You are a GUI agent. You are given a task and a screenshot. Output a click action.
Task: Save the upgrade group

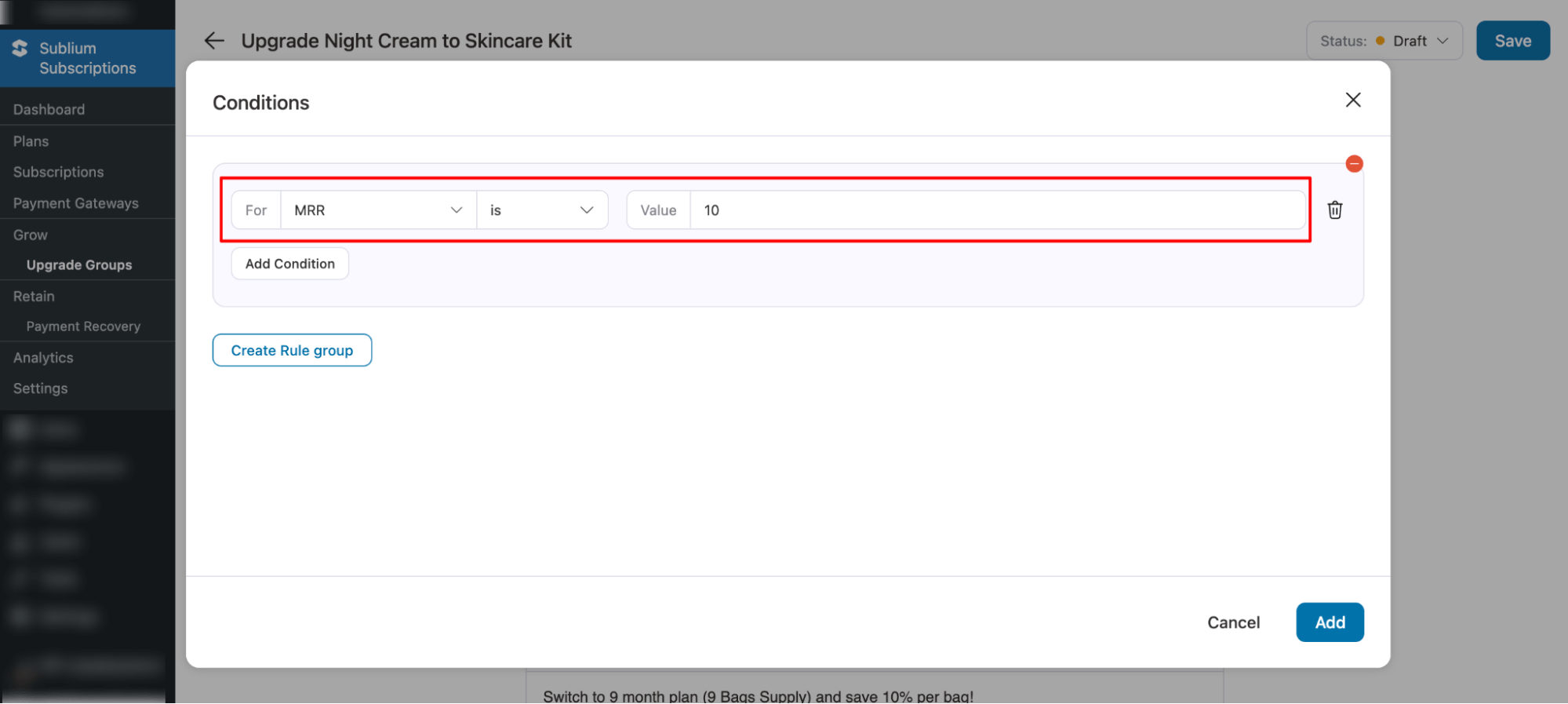(1512, 41)
